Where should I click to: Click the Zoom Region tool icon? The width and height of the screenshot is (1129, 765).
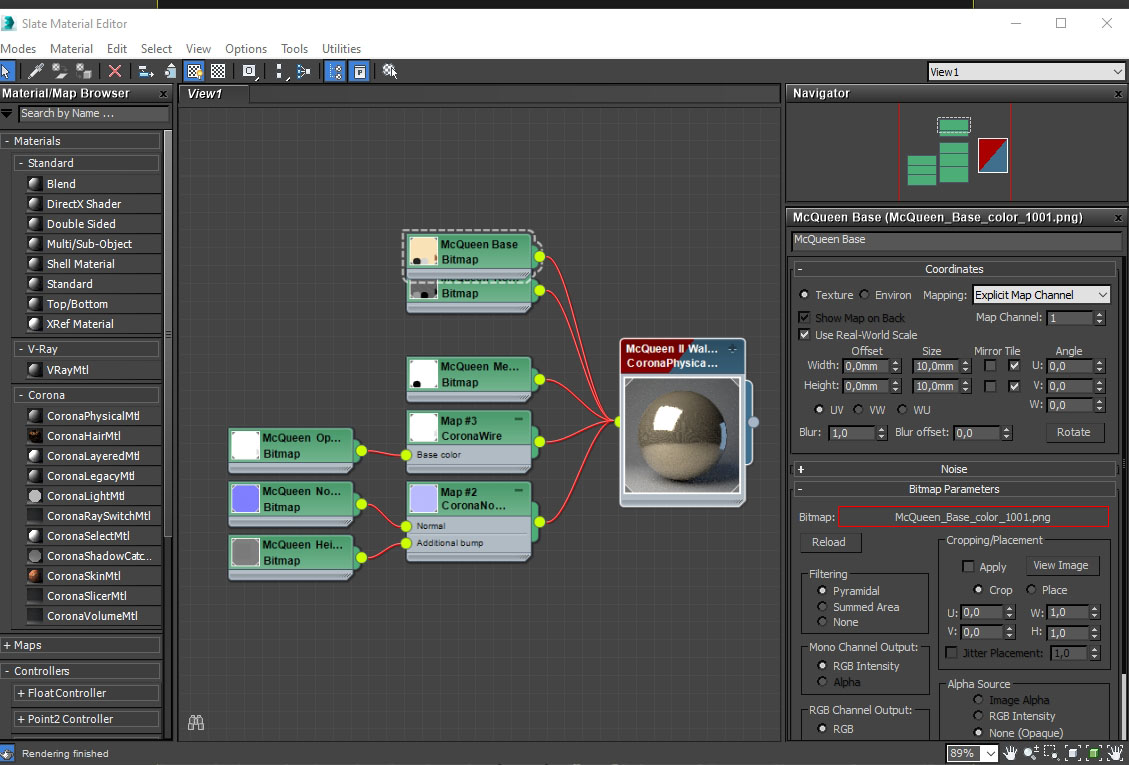tap(1052, 753)
